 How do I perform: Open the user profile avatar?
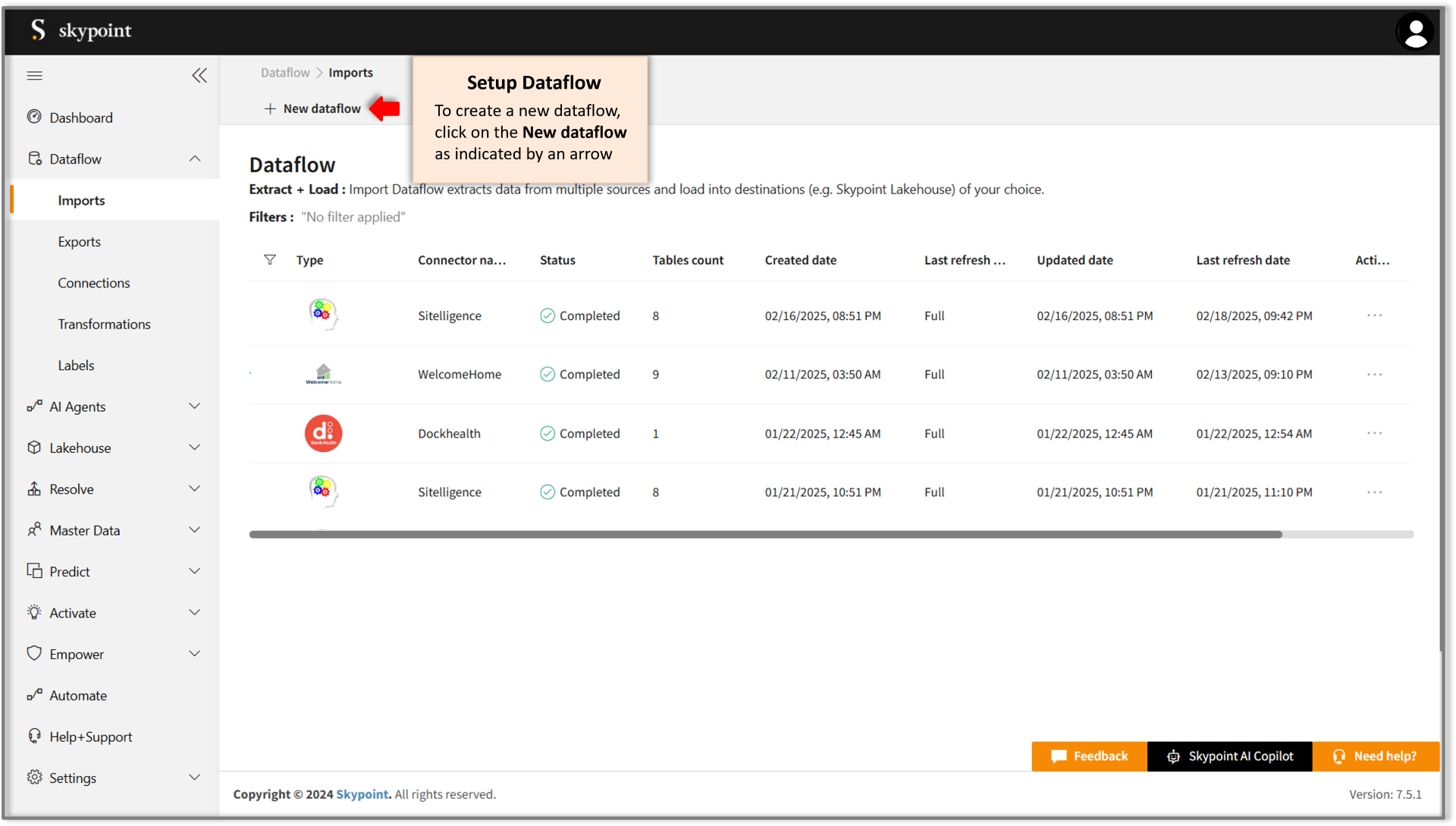click(1415, 32)
